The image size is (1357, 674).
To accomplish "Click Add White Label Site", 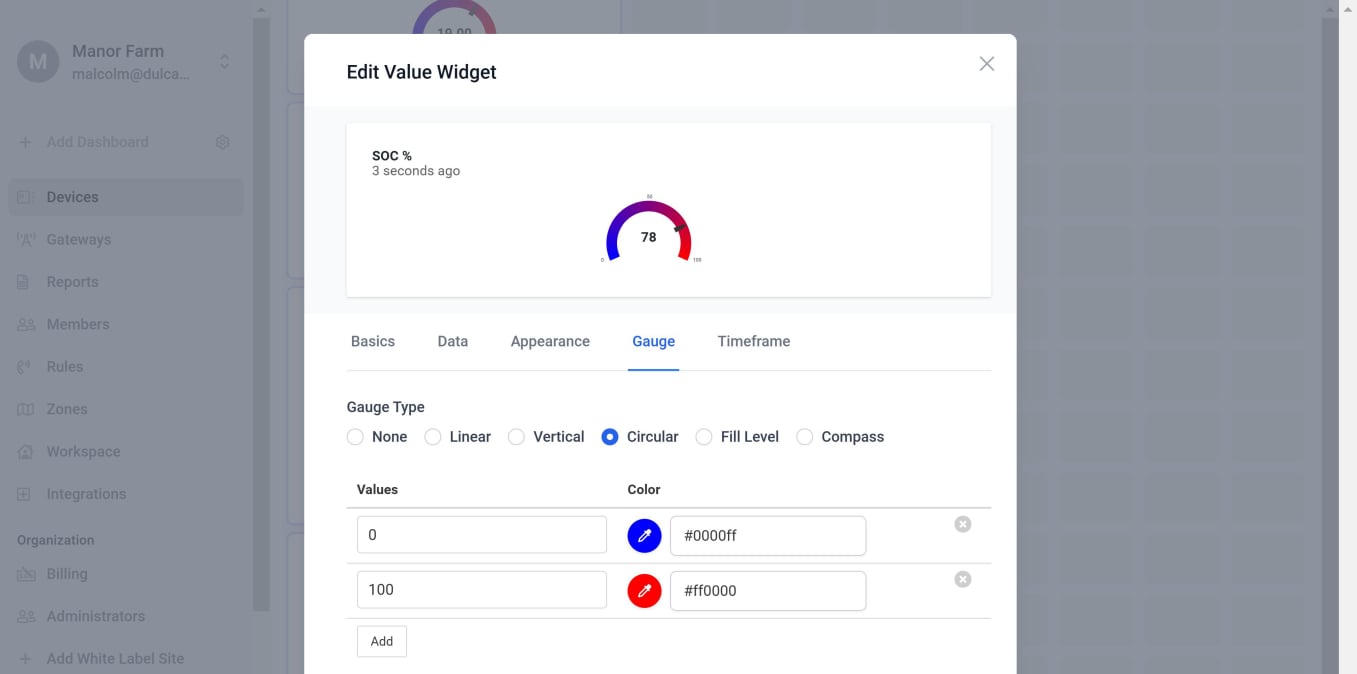I will point(115,658).
